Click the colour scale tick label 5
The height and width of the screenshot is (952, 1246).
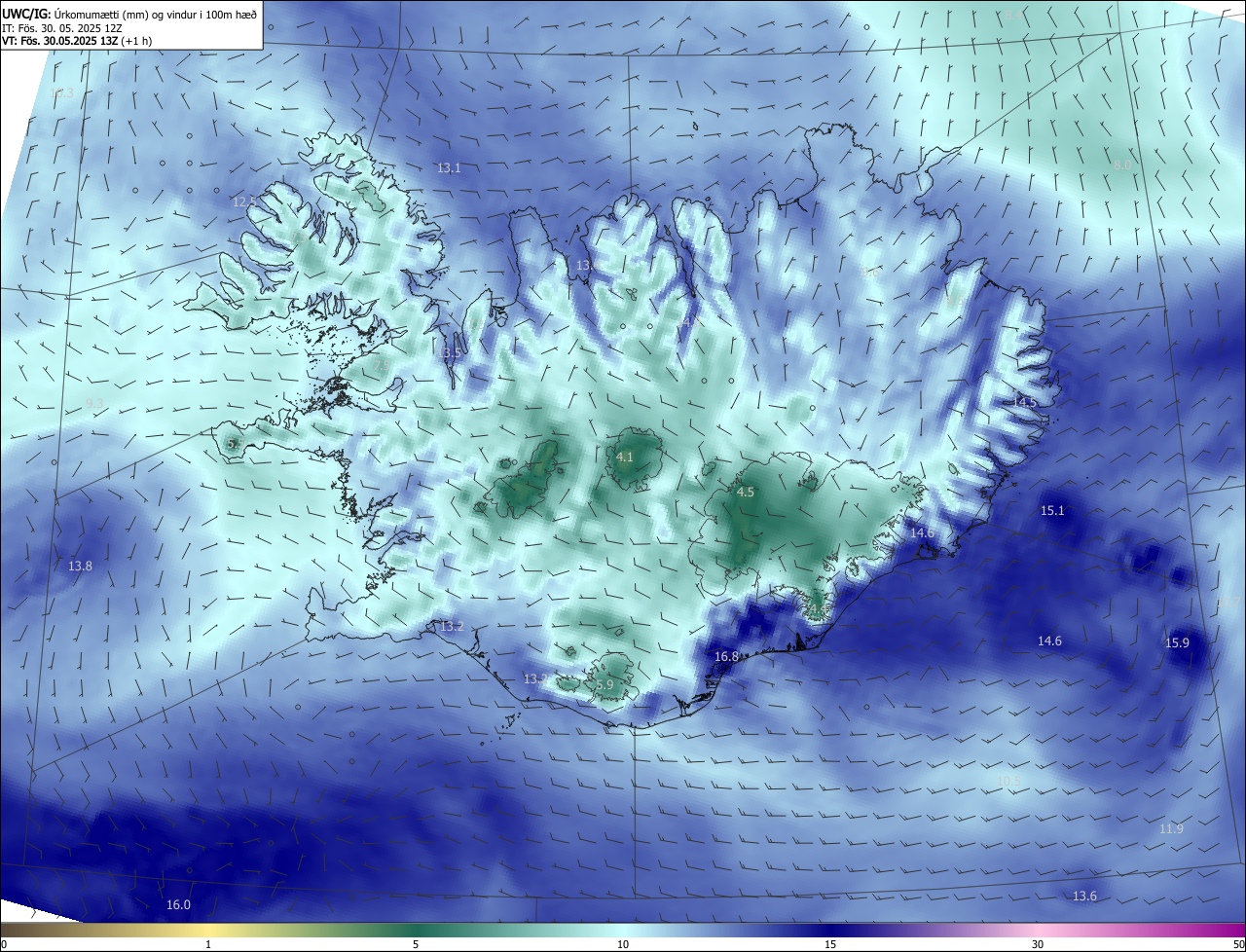pos(416,944)
